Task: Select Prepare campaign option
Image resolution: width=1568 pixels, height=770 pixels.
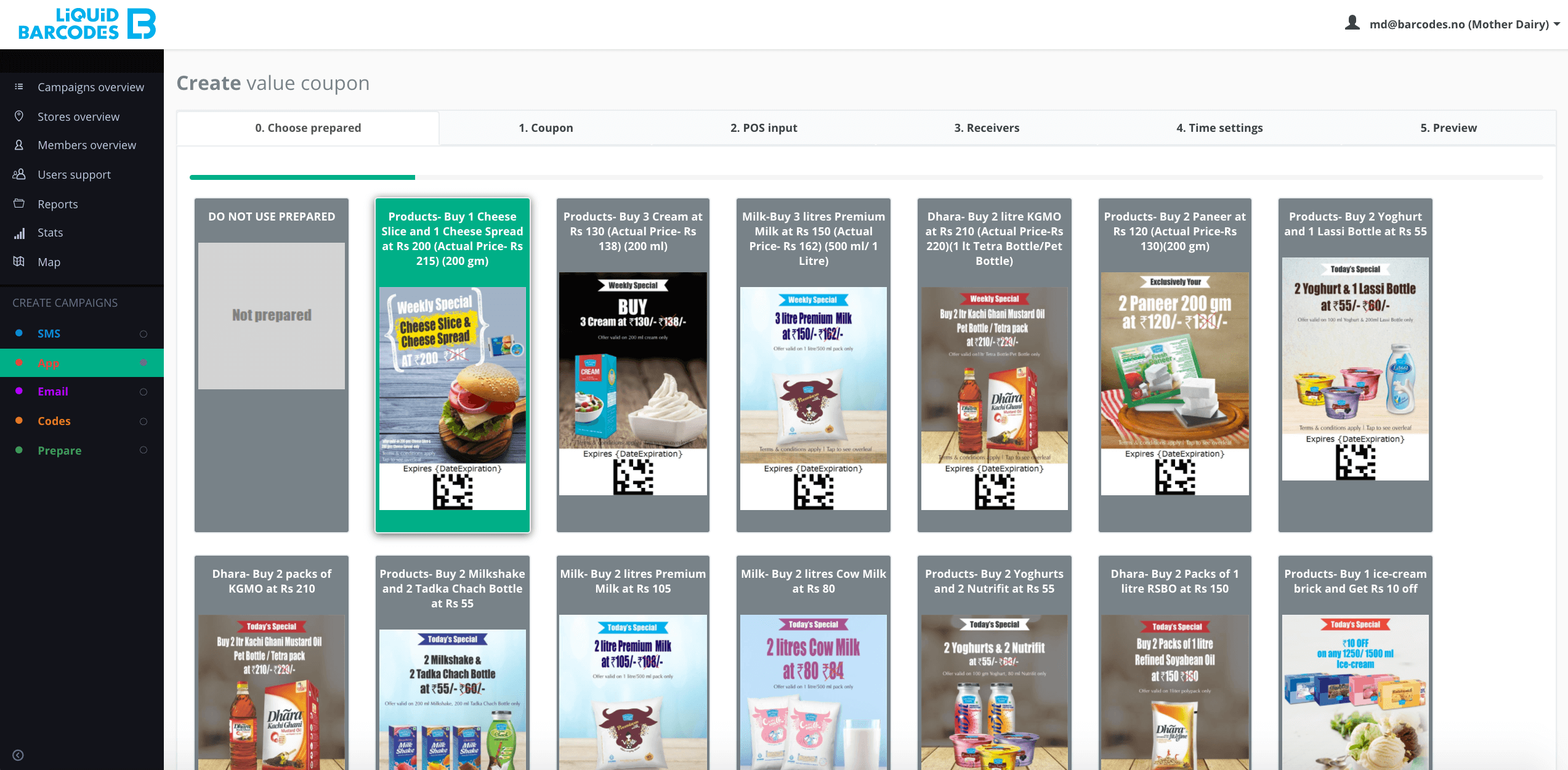Action: (x=60, y=450)
